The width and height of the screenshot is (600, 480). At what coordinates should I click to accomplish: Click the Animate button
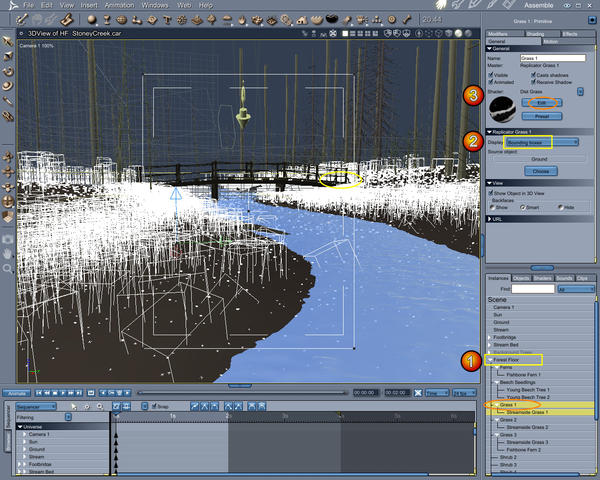16,393
